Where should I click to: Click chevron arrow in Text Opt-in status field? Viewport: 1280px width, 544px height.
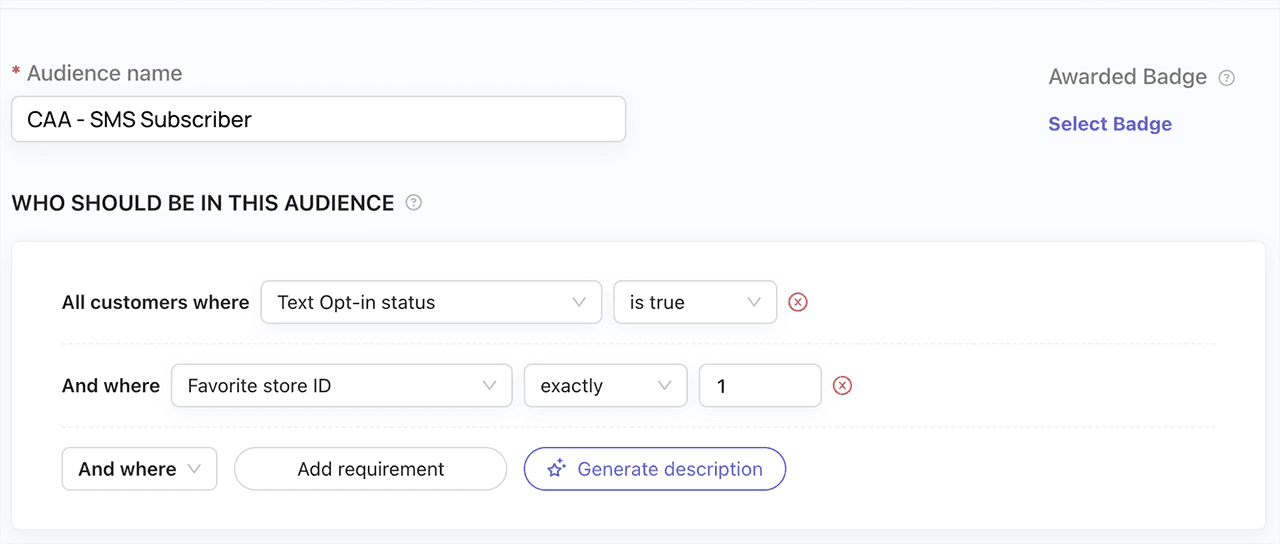tap(579, 302)
